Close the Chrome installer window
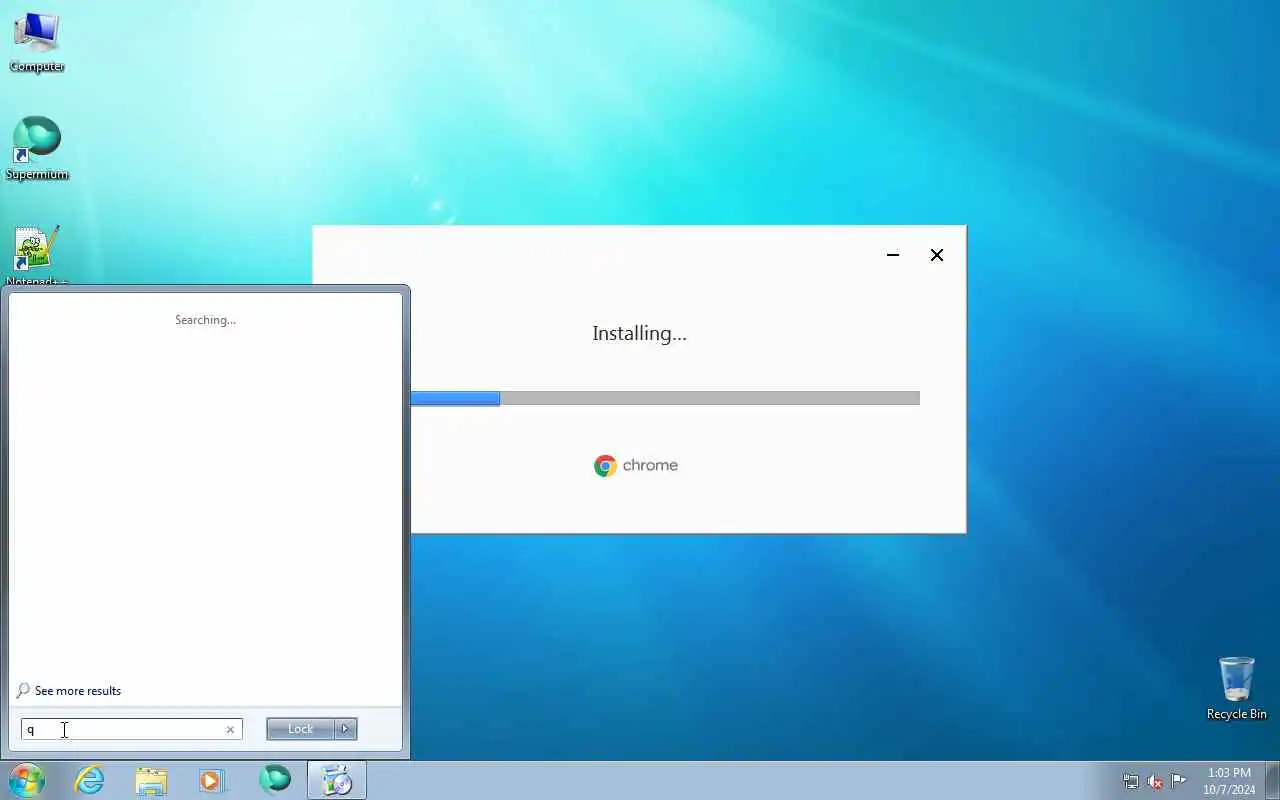 click(x=937, y=255)
